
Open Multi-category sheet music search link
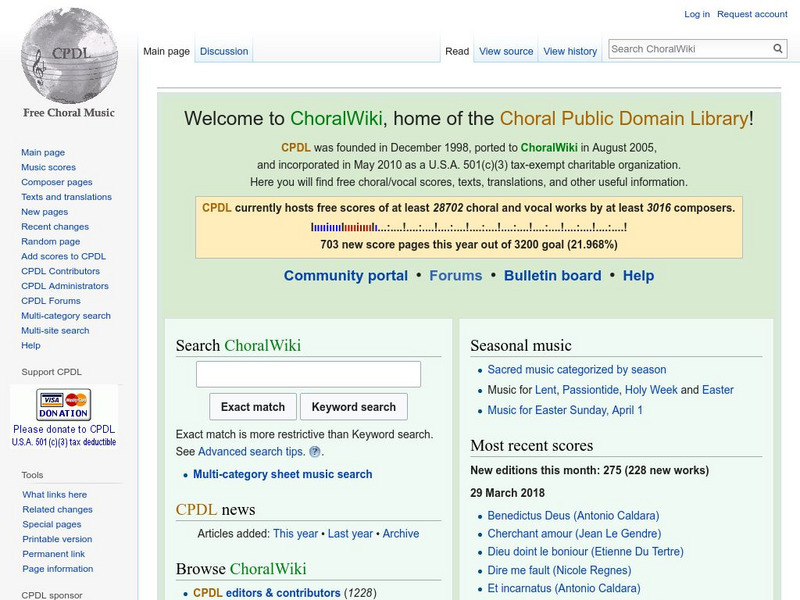(283, 474)
